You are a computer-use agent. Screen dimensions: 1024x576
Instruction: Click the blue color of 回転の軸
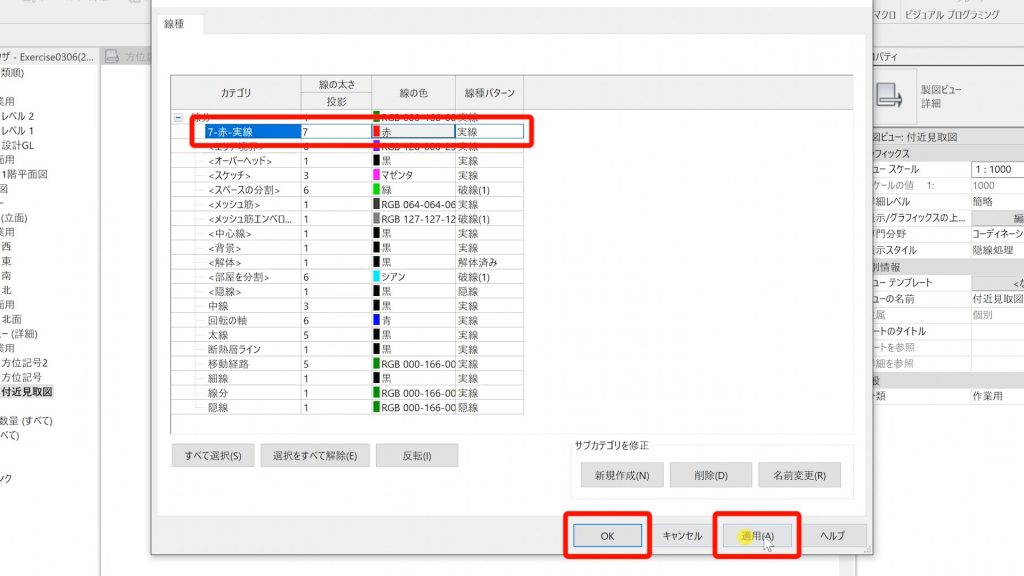377,320
